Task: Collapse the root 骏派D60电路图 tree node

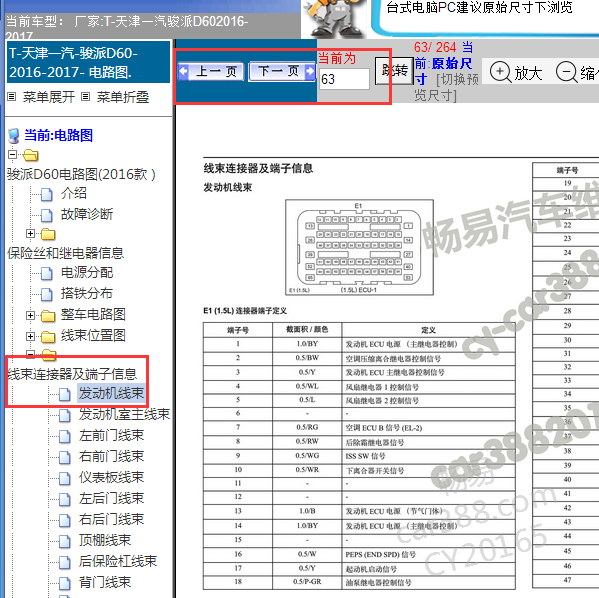Action: coord(12,155)
